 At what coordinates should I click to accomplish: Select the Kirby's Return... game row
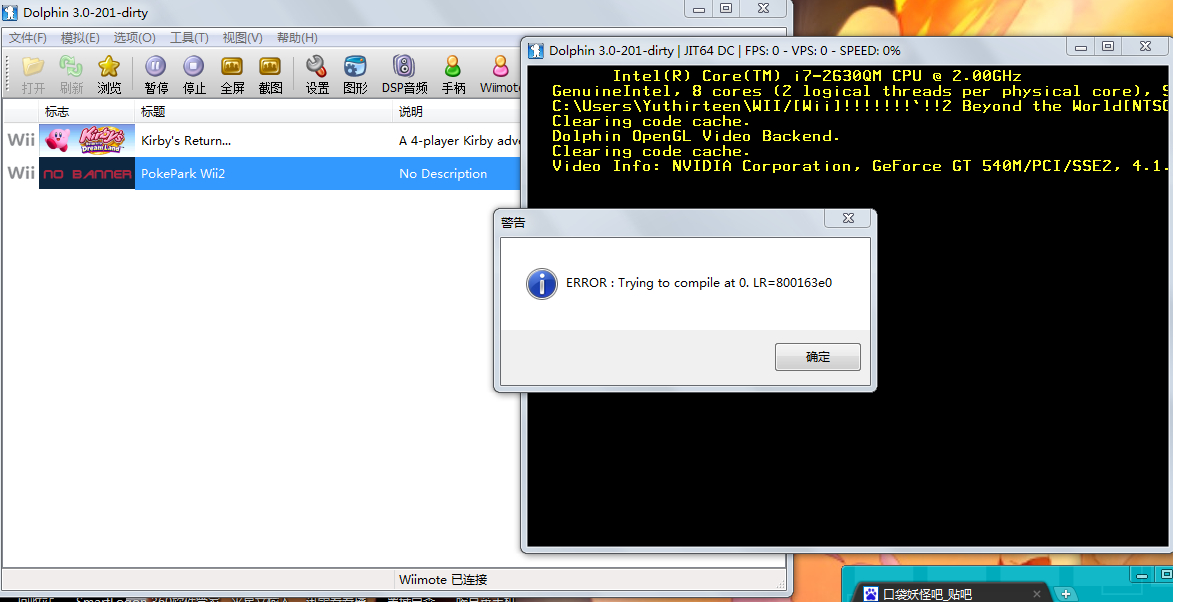[x=262, y=140]
